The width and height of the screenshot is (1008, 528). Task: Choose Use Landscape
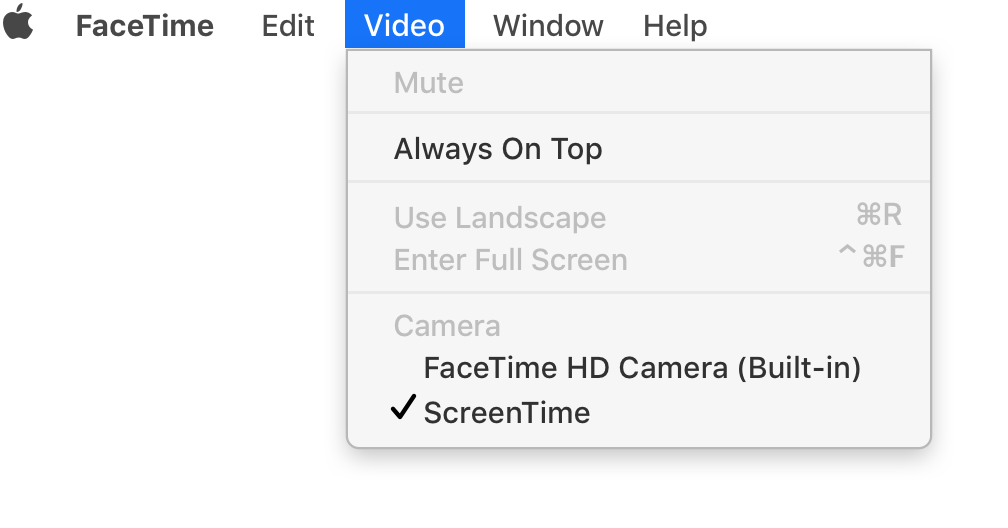coord(500,217)
